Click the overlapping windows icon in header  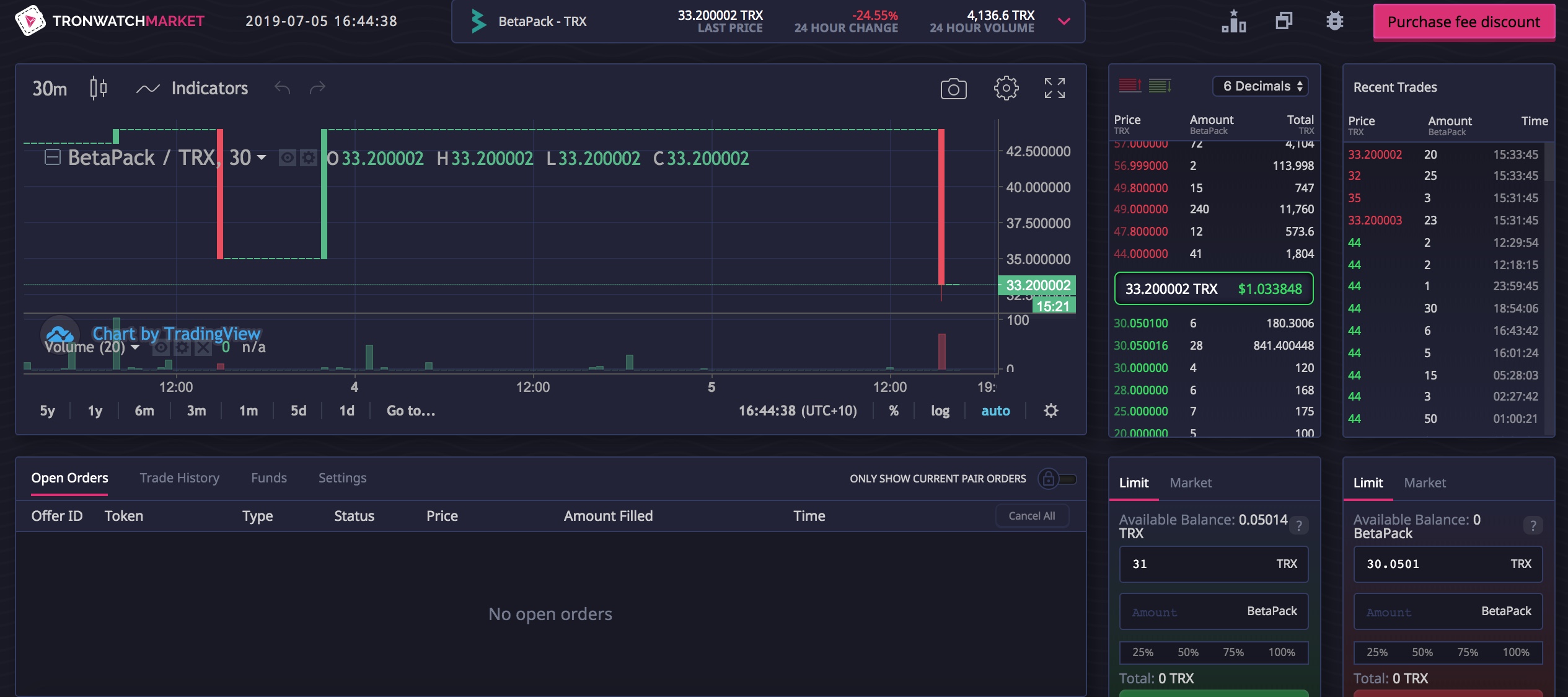(x=1284, y=21)
